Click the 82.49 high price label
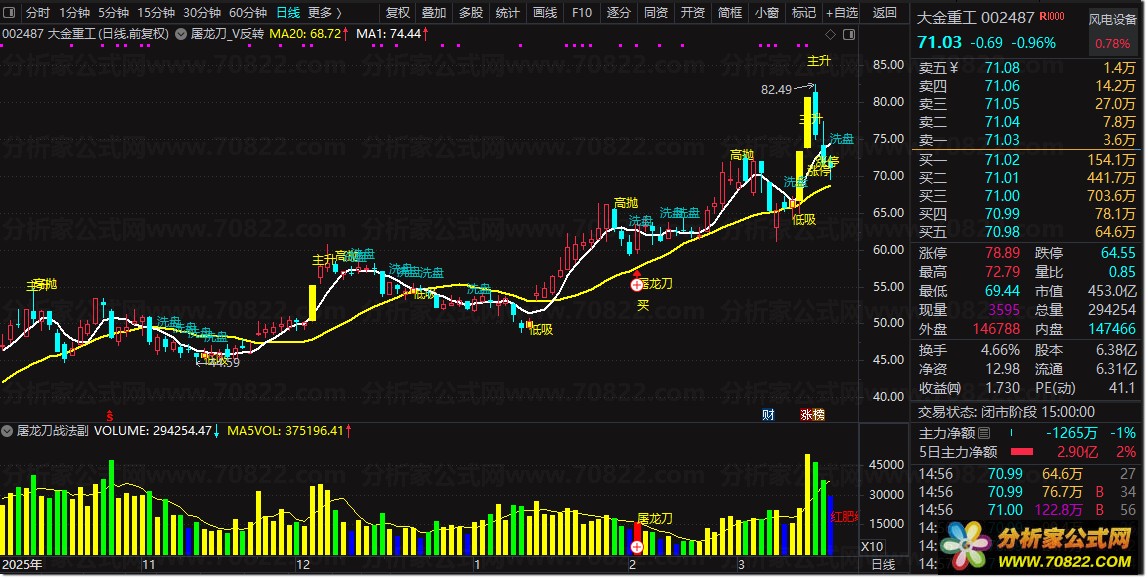The width and height of the screenshot is (1148, 578). [776, 89]
